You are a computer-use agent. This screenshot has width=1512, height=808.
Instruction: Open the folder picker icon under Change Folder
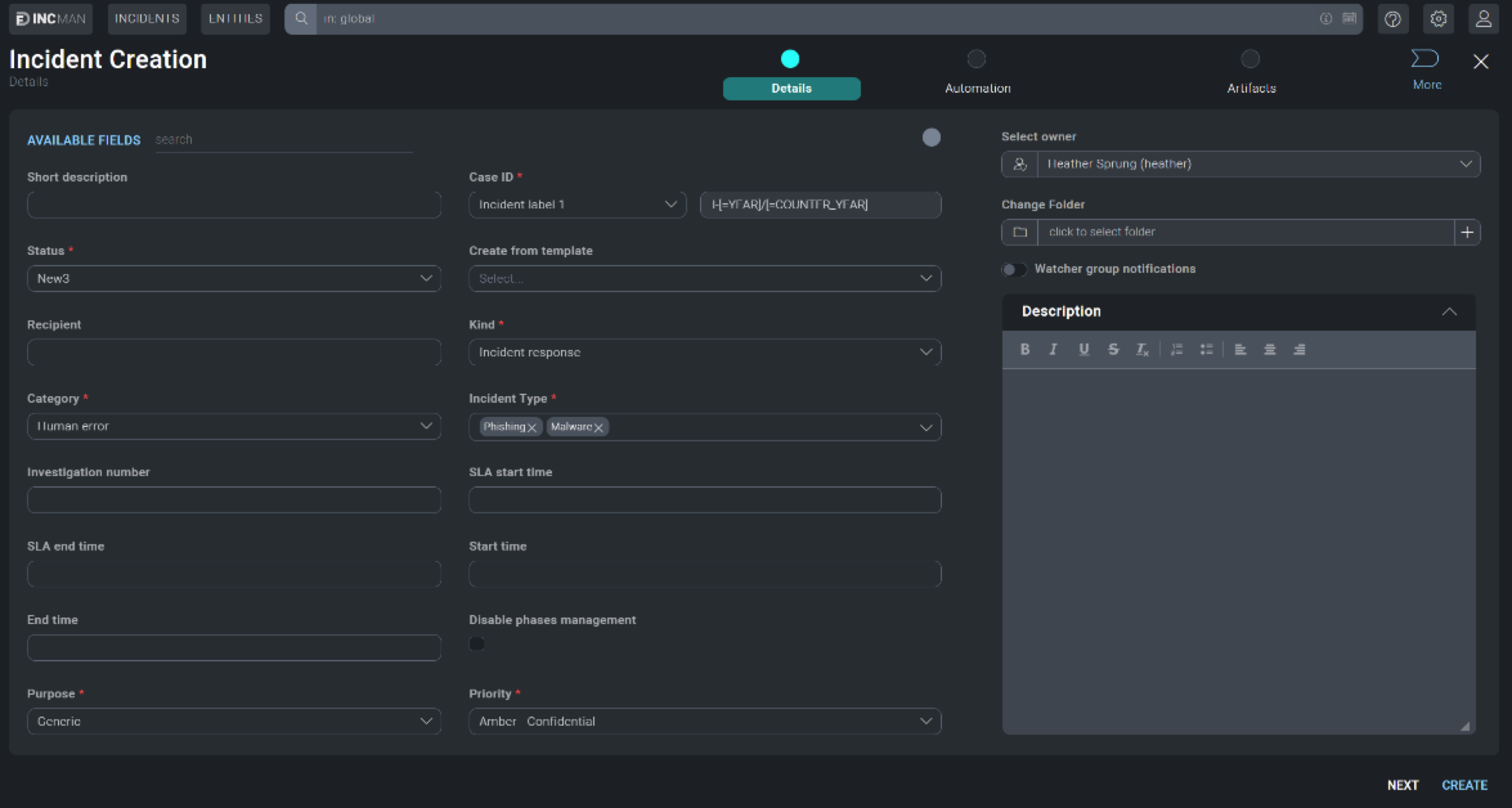point(1020,232)
